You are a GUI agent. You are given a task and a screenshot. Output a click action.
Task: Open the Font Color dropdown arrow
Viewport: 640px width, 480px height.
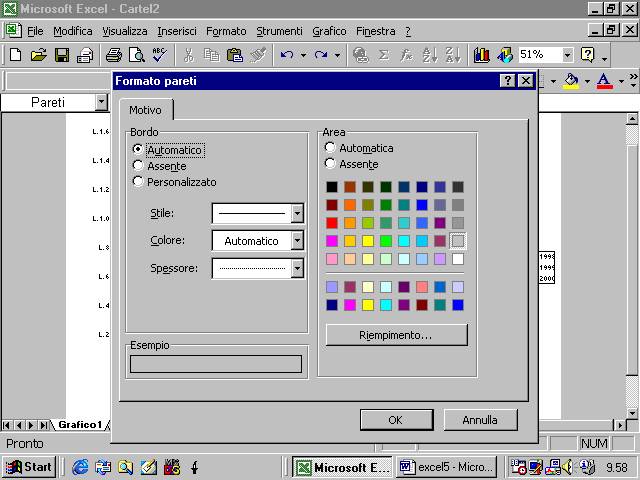click(621, 81)
